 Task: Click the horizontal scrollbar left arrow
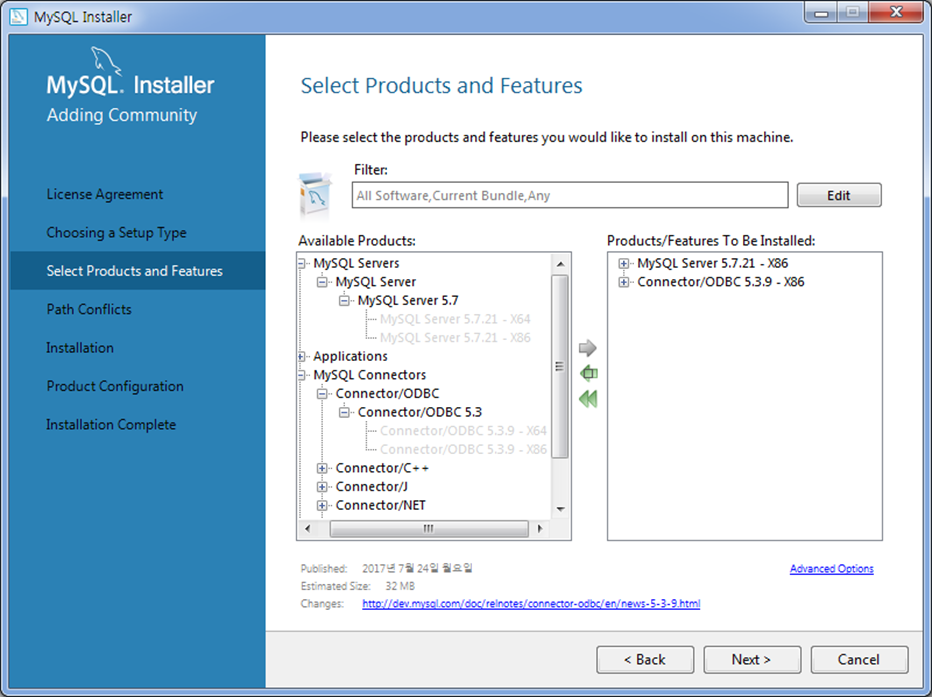(x=307, y=528)
